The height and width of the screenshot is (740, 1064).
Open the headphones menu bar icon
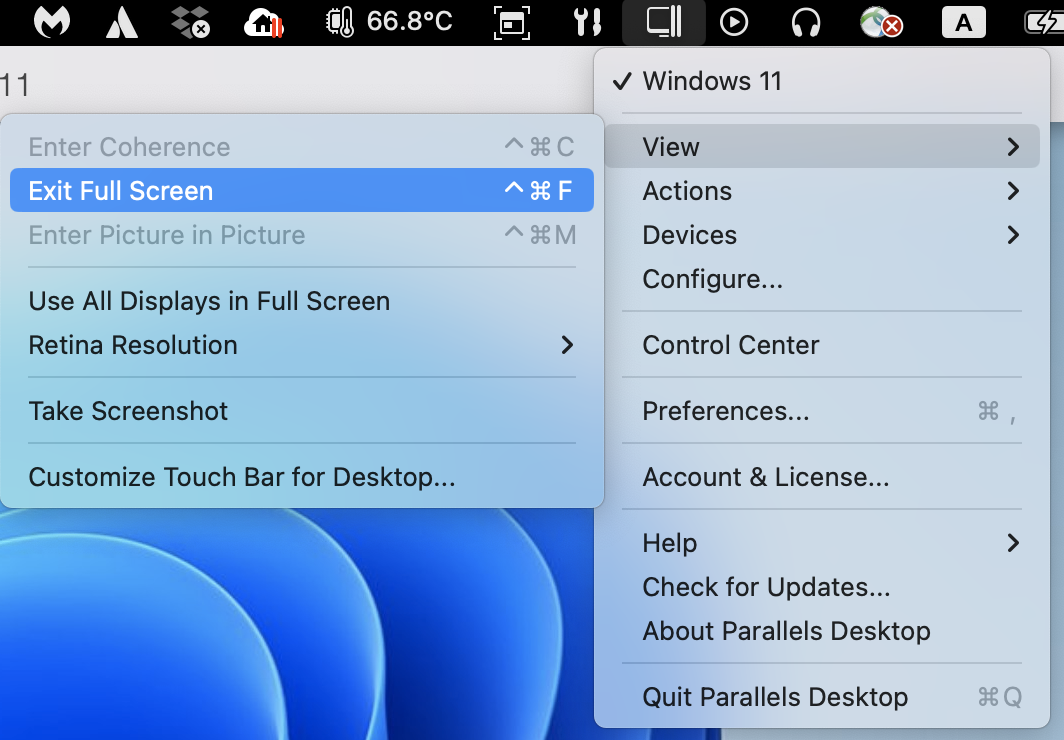point(805,21)
